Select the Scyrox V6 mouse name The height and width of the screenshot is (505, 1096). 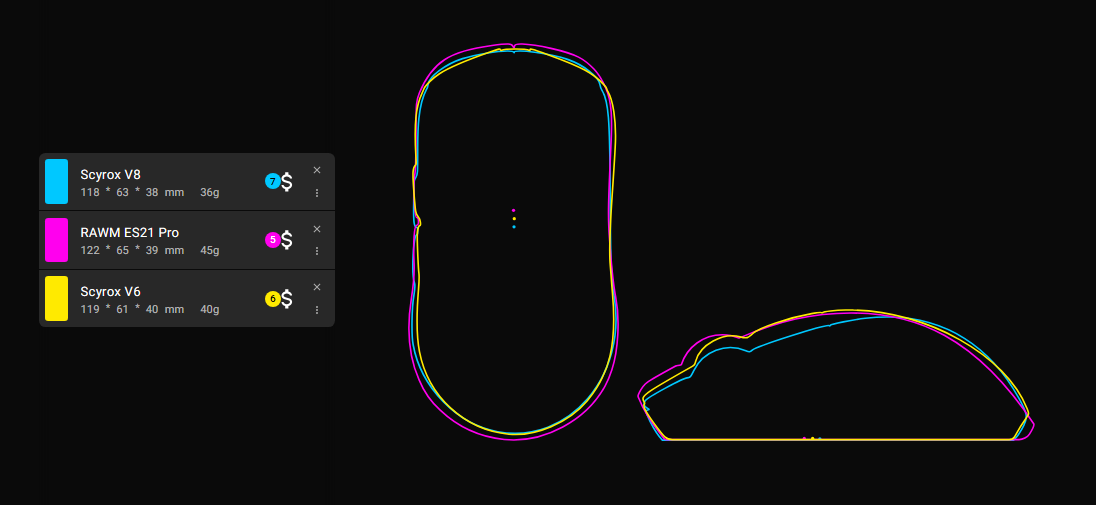110,292
